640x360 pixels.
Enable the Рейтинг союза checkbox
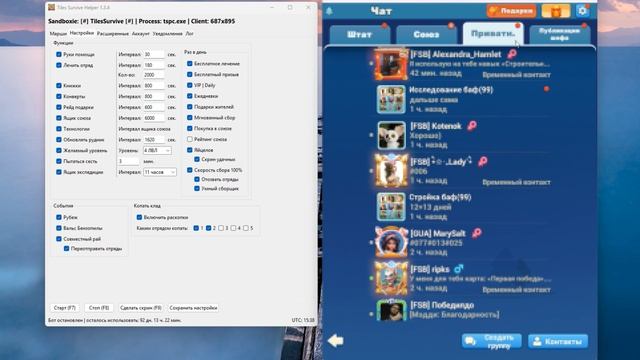click(x=190, y=139)
